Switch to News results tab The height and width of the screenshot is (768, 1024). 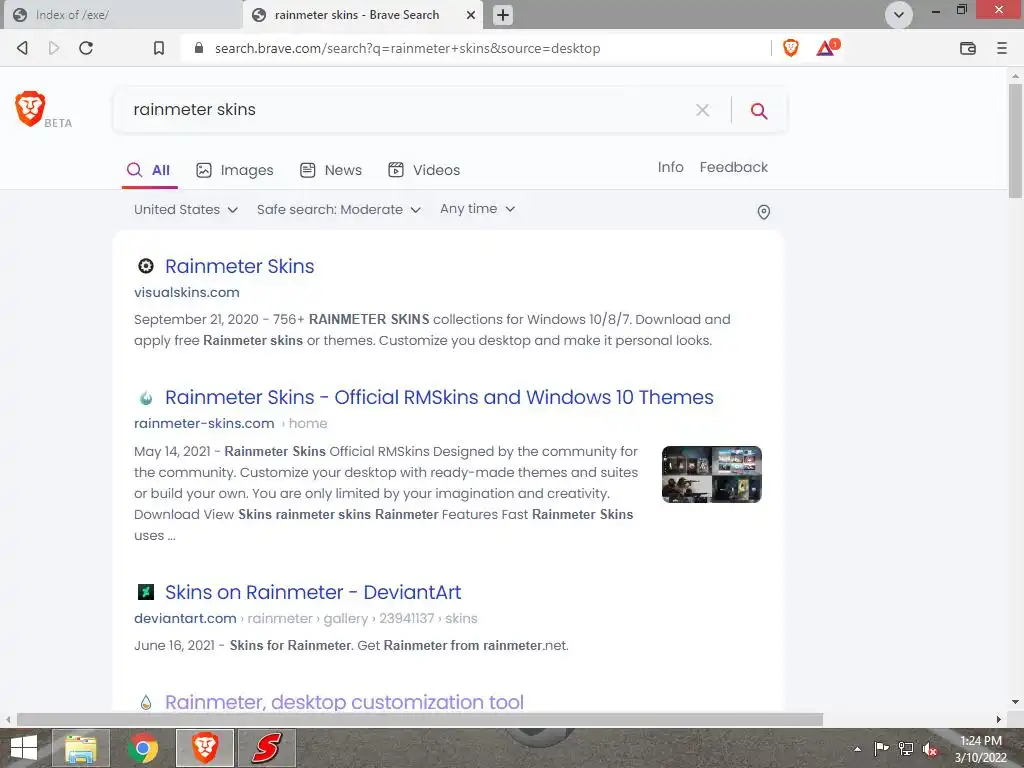[330, 170]
